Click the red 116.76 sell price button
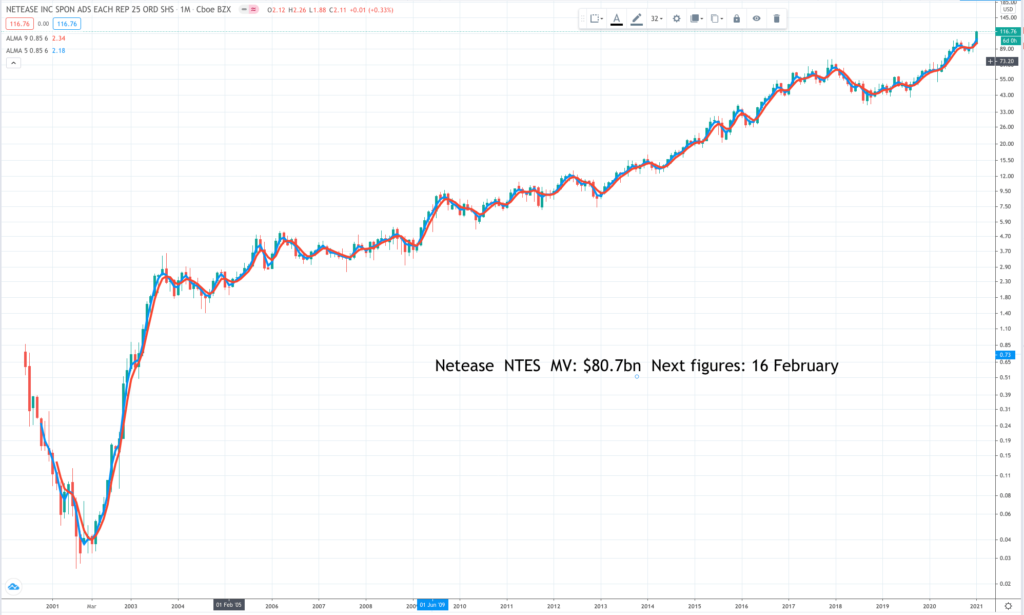 (20, 24)
